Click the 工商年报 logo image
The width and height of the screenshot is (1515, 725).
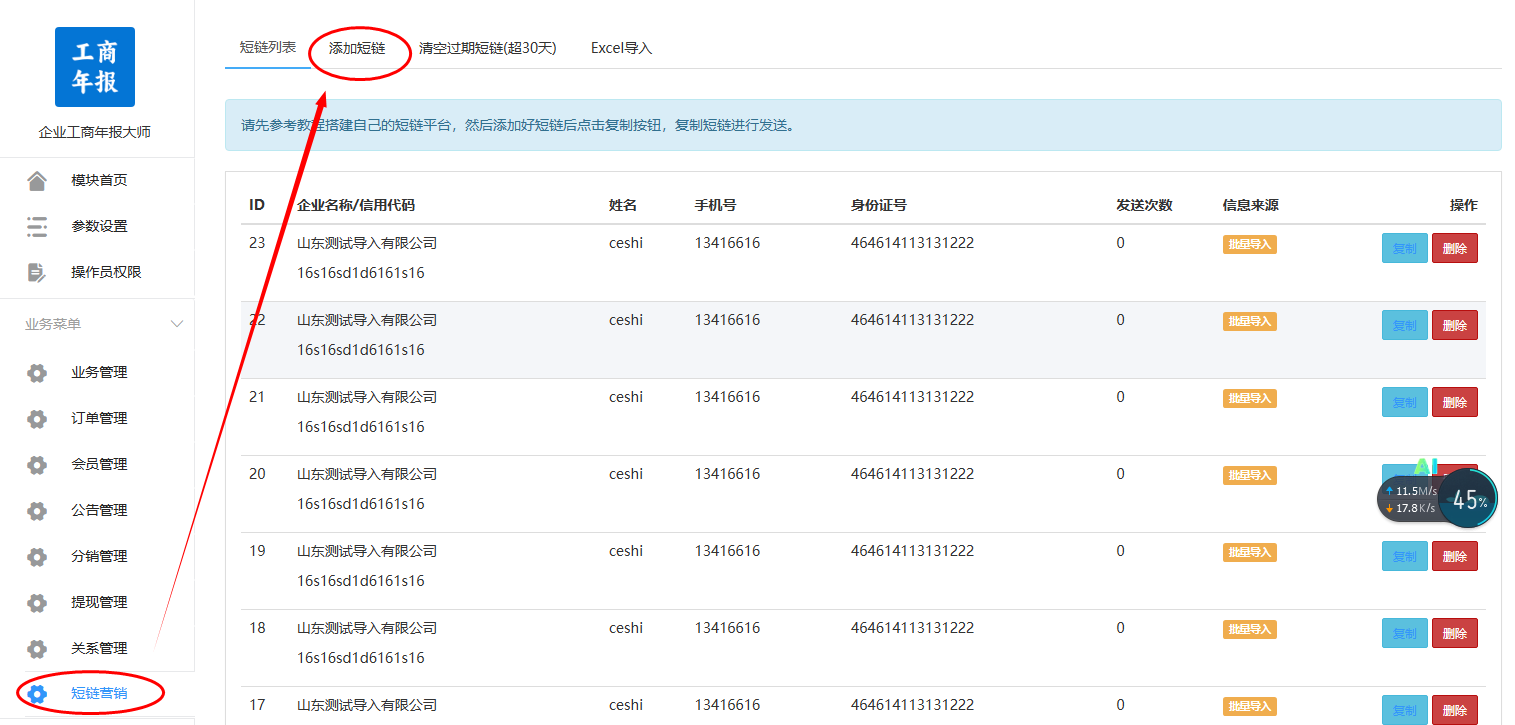coord(95,67)
